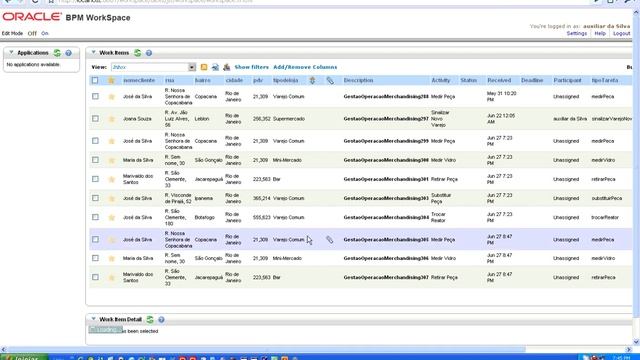Click the star icon in the table header

coord(111,80)
